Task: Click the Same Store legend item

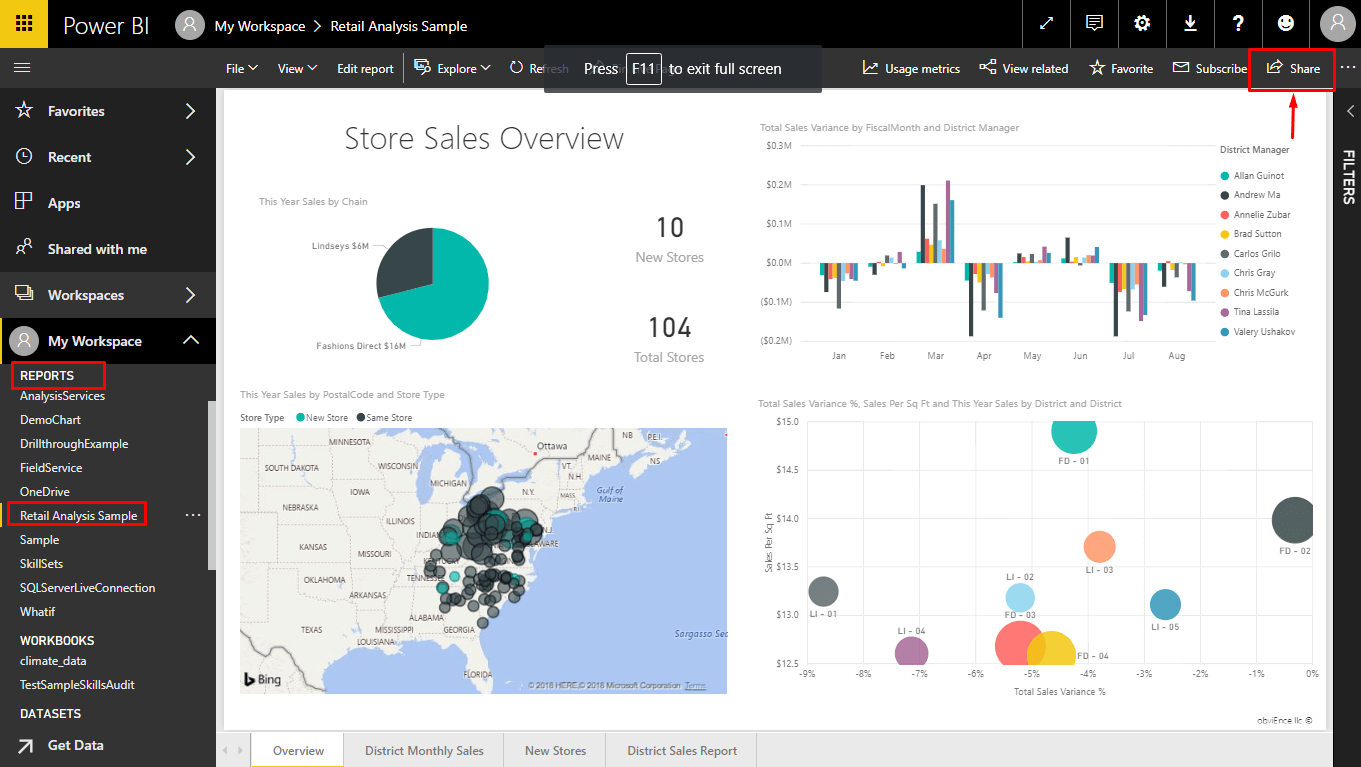Action: pos(384,418)
